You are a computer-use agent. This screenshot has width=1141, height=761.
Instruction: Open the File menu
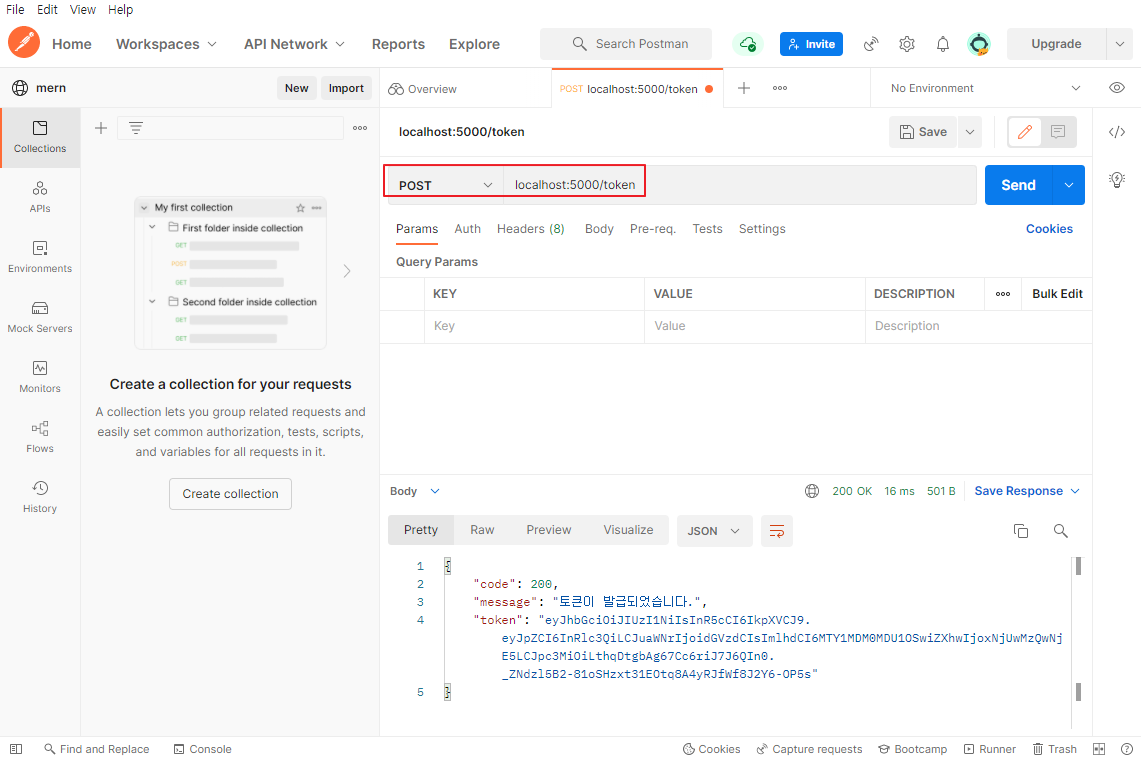(15, 9)
